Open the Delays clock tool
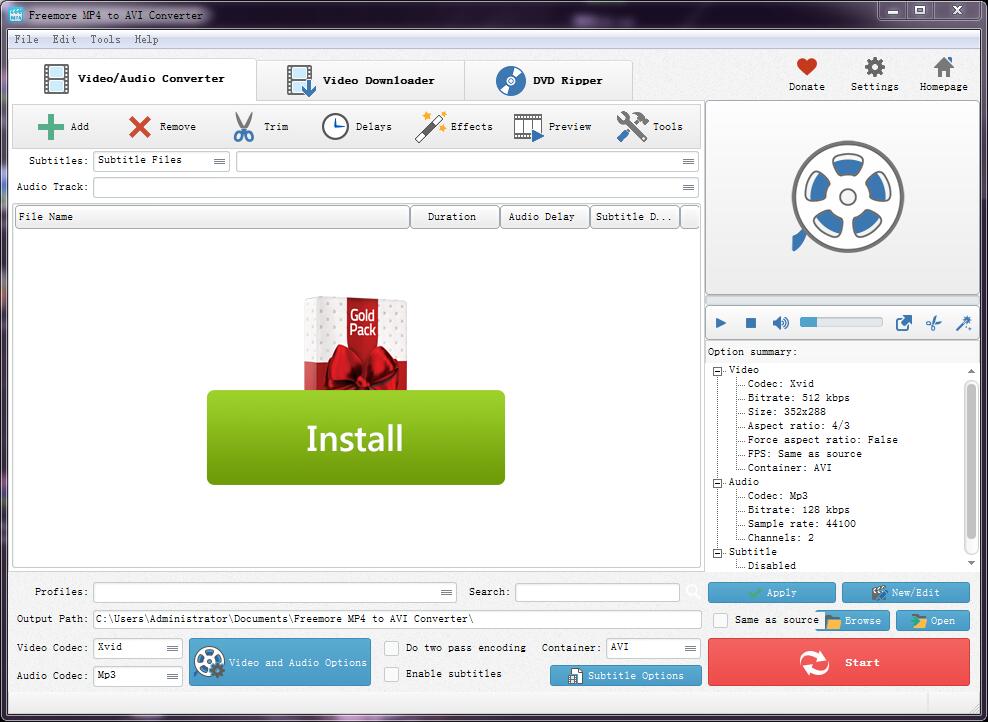Viewport: 988px width, 722px height. pos(335,127)
